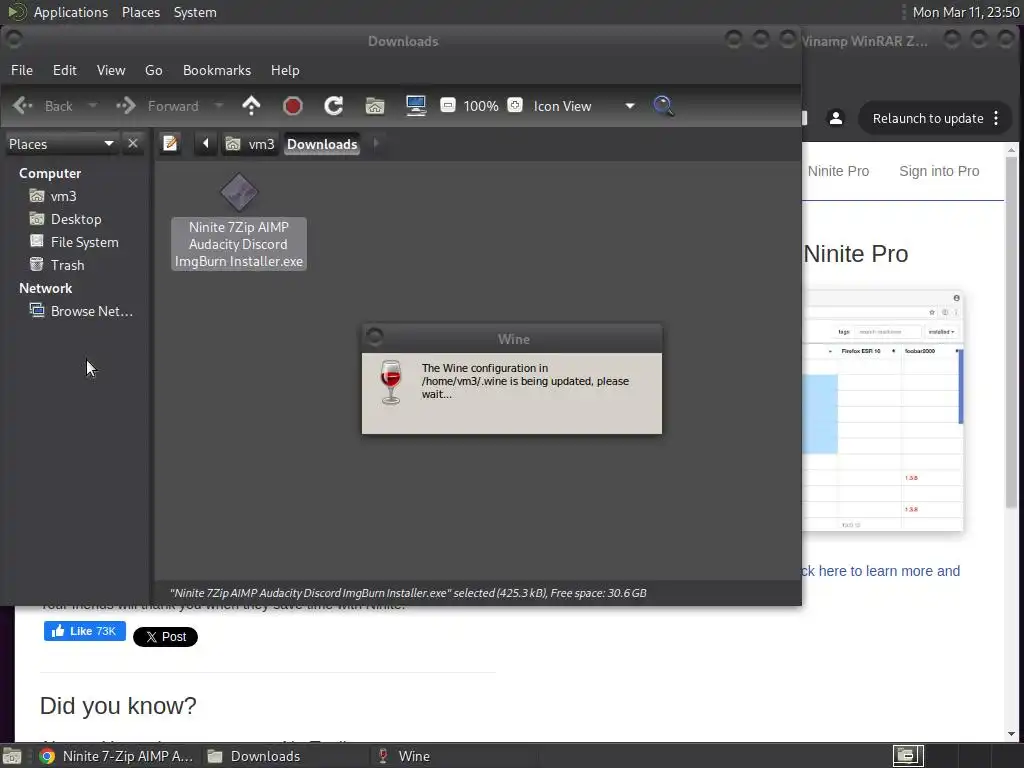
Task: Click the Ninite installer file name label
Action: [x=239, y=244]
